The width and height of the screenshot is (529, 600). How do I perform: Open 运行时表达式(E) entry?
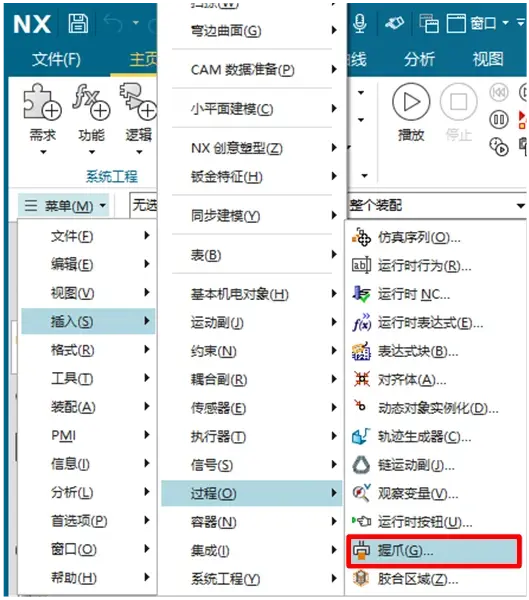click(435, 323)
